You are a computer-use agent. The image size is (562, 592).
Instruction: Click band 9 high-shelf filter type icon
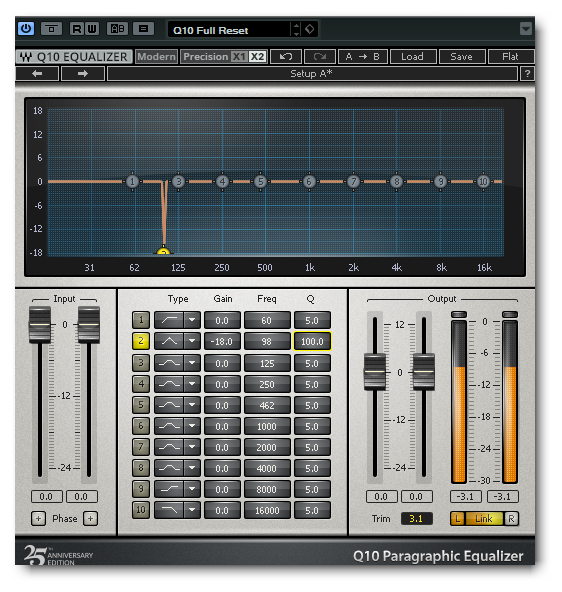click(169, 489)
